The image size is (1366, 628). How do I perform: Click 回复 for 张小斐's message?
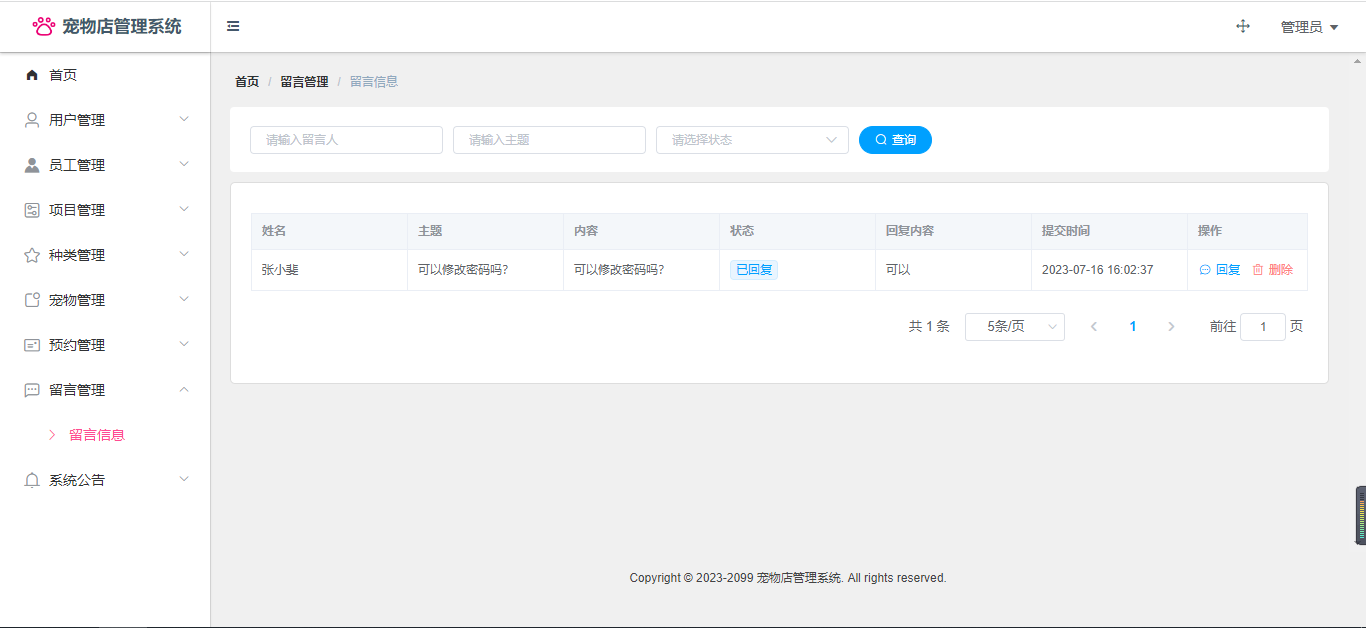coord(1220,270)
